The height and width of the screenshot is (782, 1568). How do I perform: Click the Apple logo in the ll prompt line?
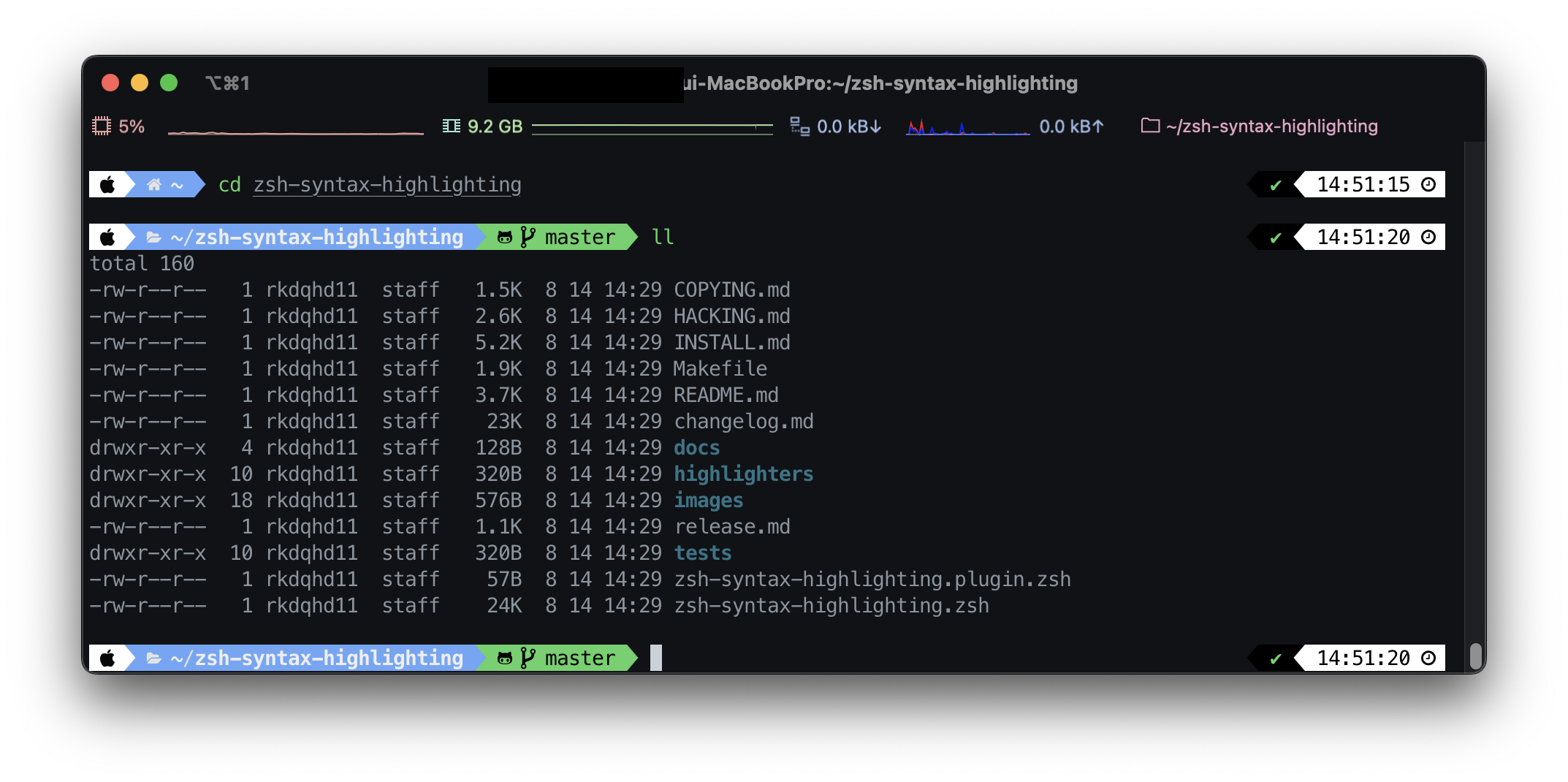[107, 238]
